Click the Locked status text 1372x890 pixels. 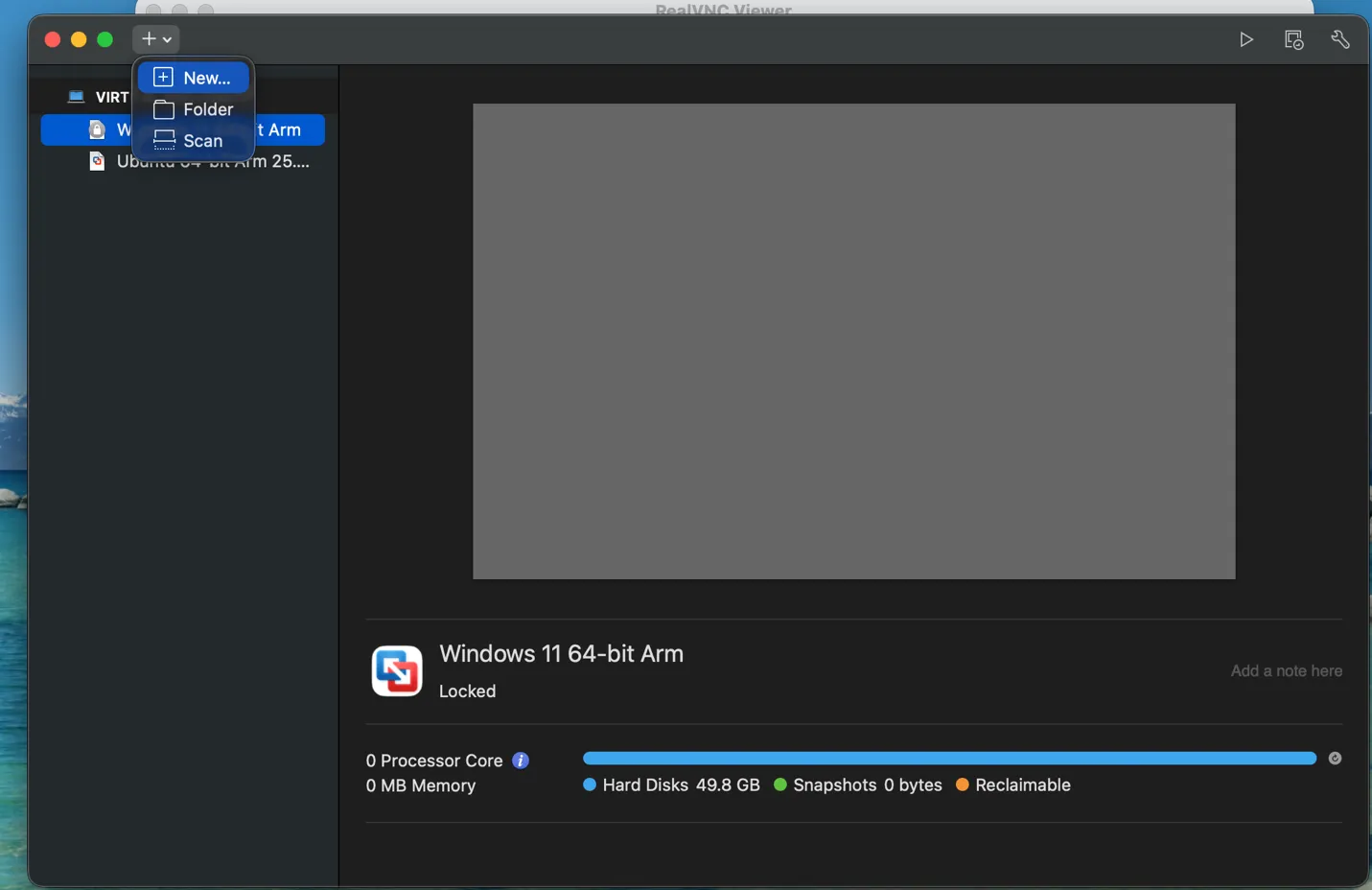click(x=467, y=691)
